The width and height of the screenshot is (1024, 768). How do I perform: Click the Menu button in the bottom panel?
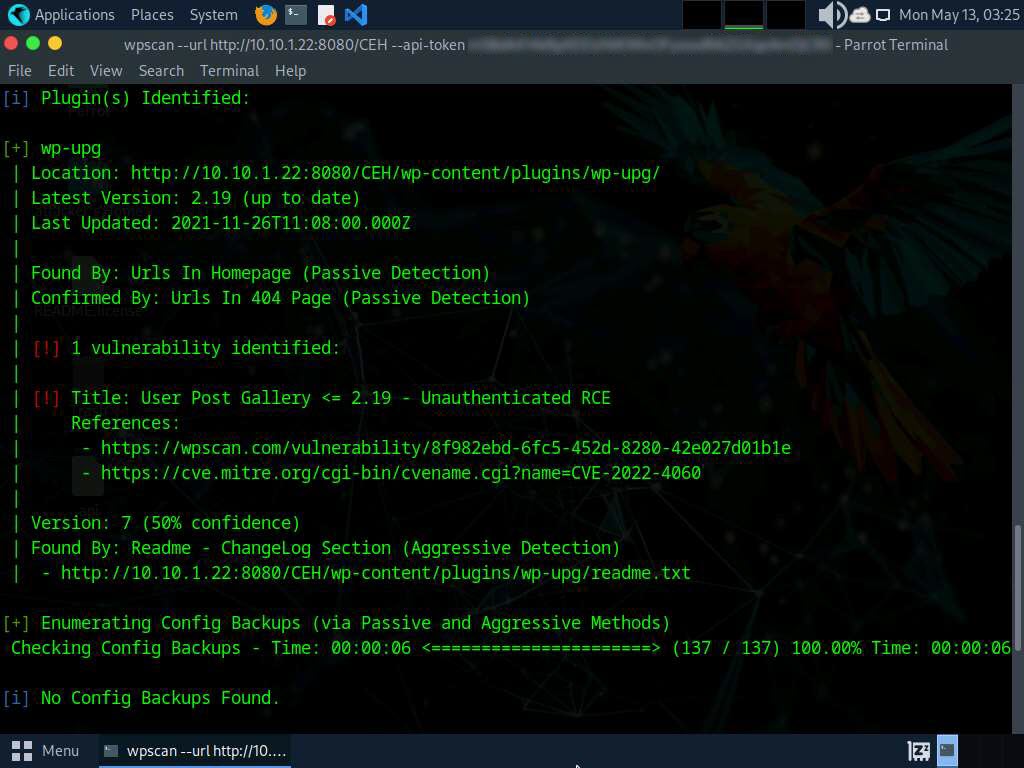(x=46, y=750)
